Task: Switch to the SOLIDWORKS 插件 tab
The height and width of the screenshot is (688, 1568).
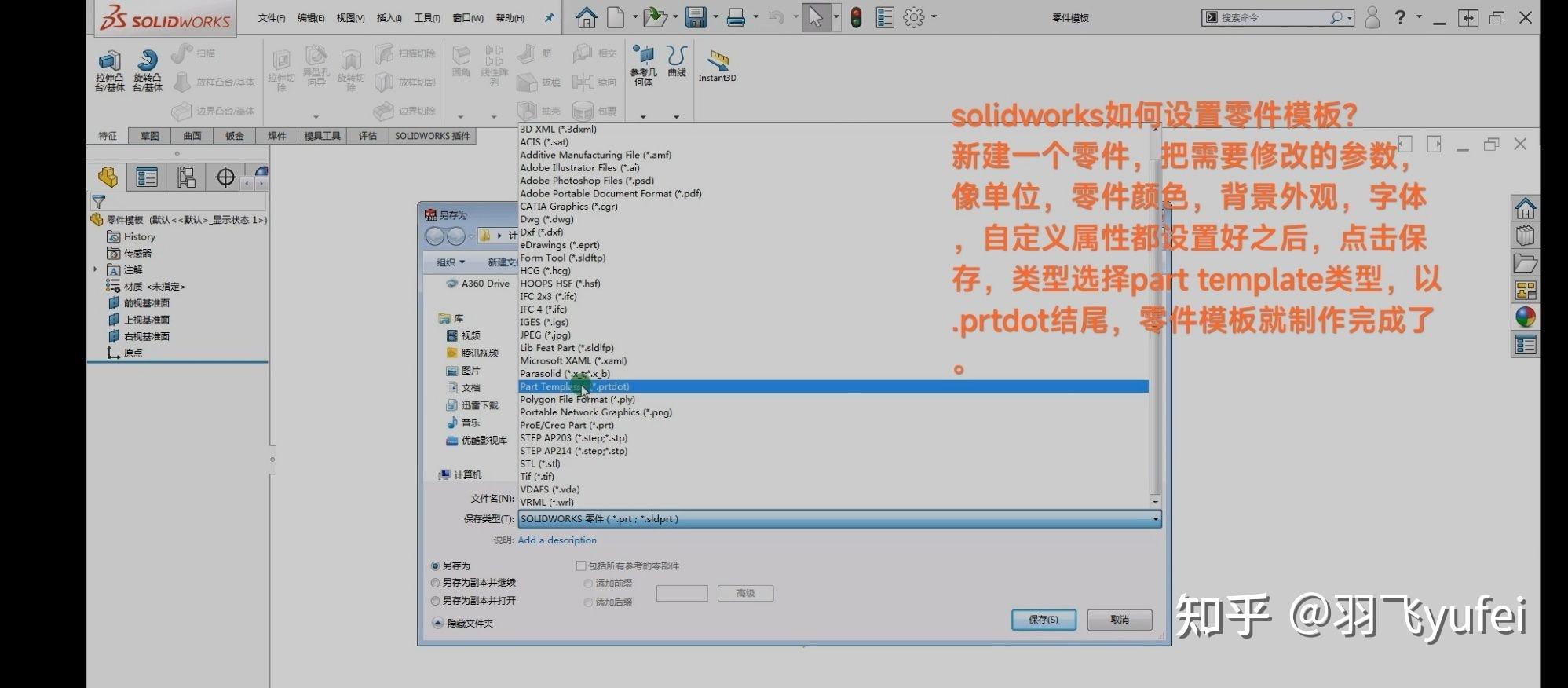Action: pos(433,136)
